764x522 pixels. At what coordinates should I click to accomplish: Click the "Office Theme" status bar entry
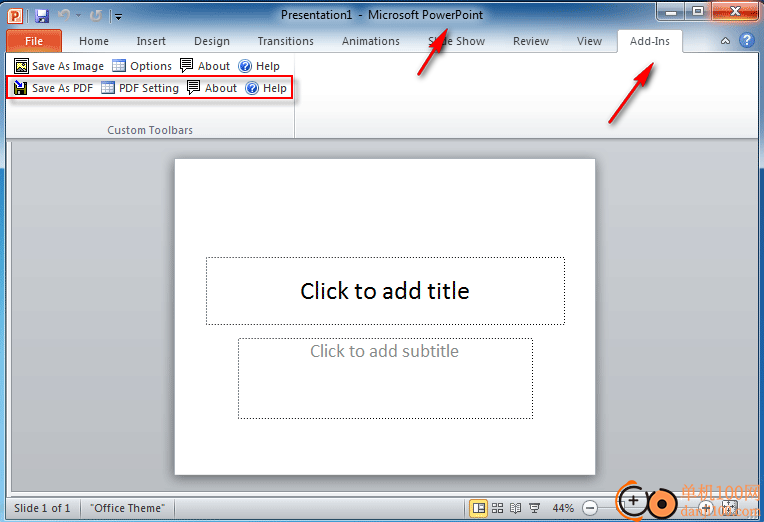[128, 508]
